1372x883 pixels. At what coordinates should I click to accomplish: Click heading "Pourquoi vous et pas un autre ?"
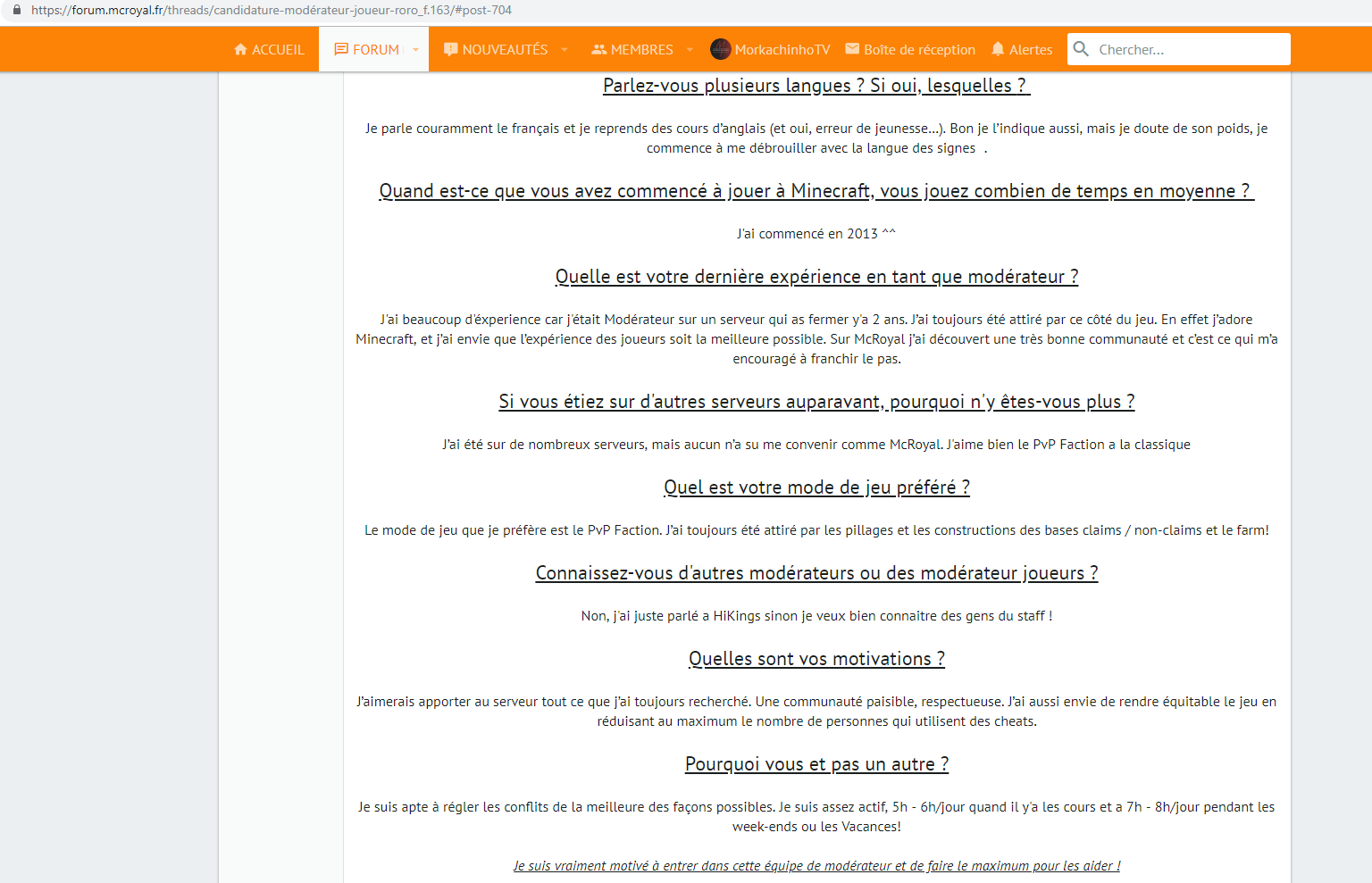(816, 764)
